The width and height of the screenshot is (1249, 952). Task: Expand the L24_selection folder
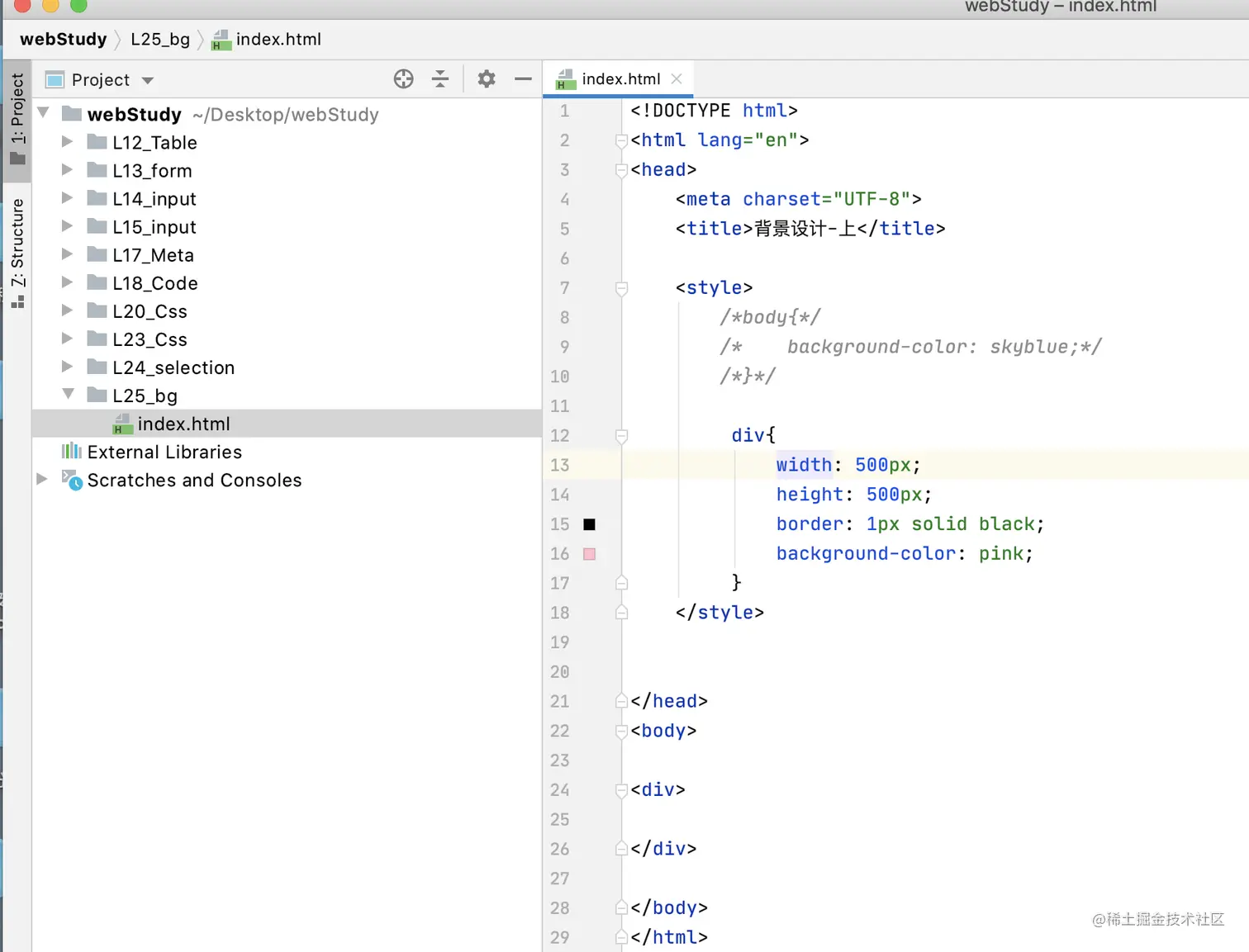(68, 367)
